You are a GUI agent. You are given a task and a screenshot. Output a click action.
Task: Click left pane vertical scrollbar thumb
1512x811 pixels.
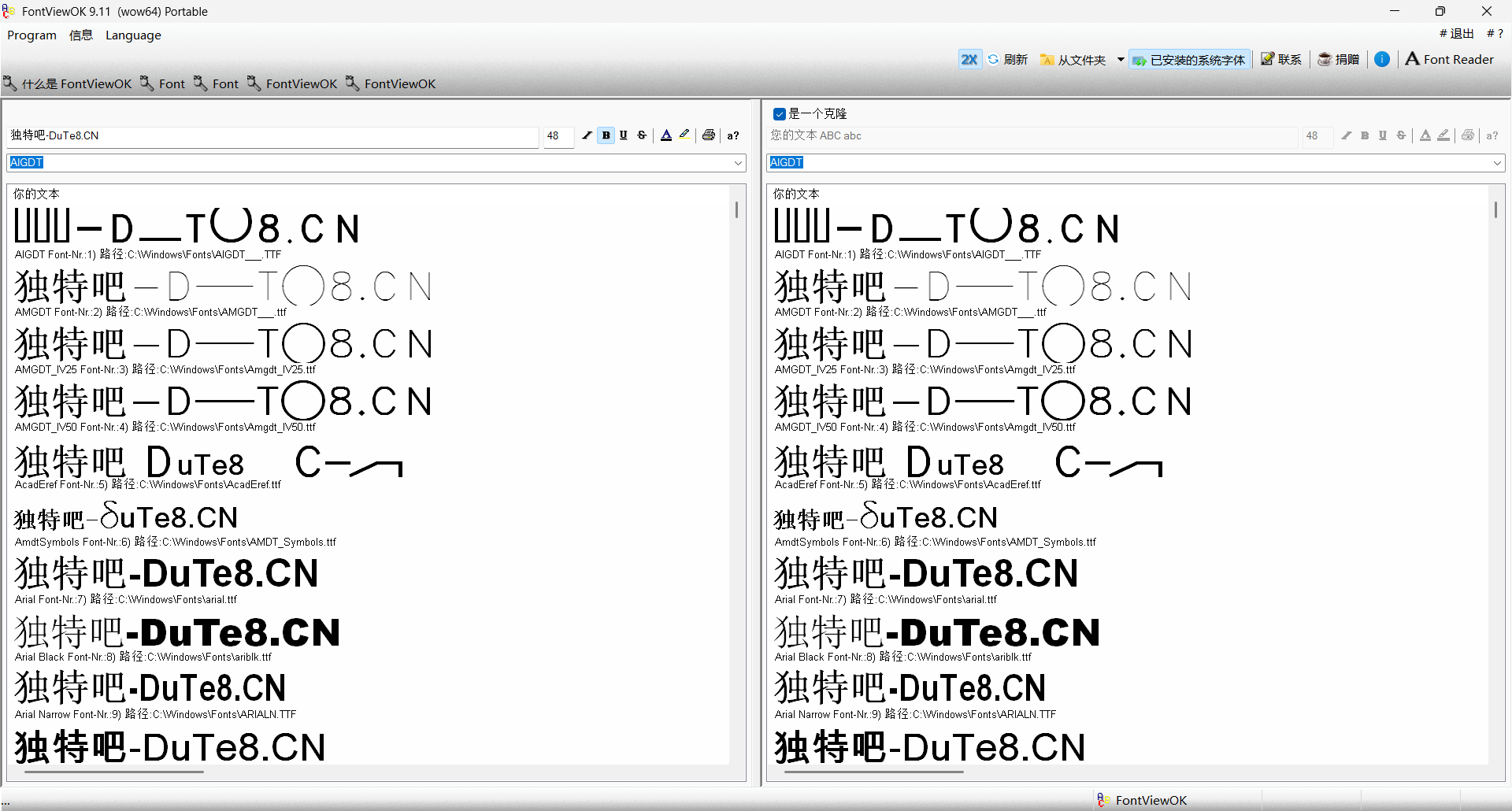[x=736, y=209]
